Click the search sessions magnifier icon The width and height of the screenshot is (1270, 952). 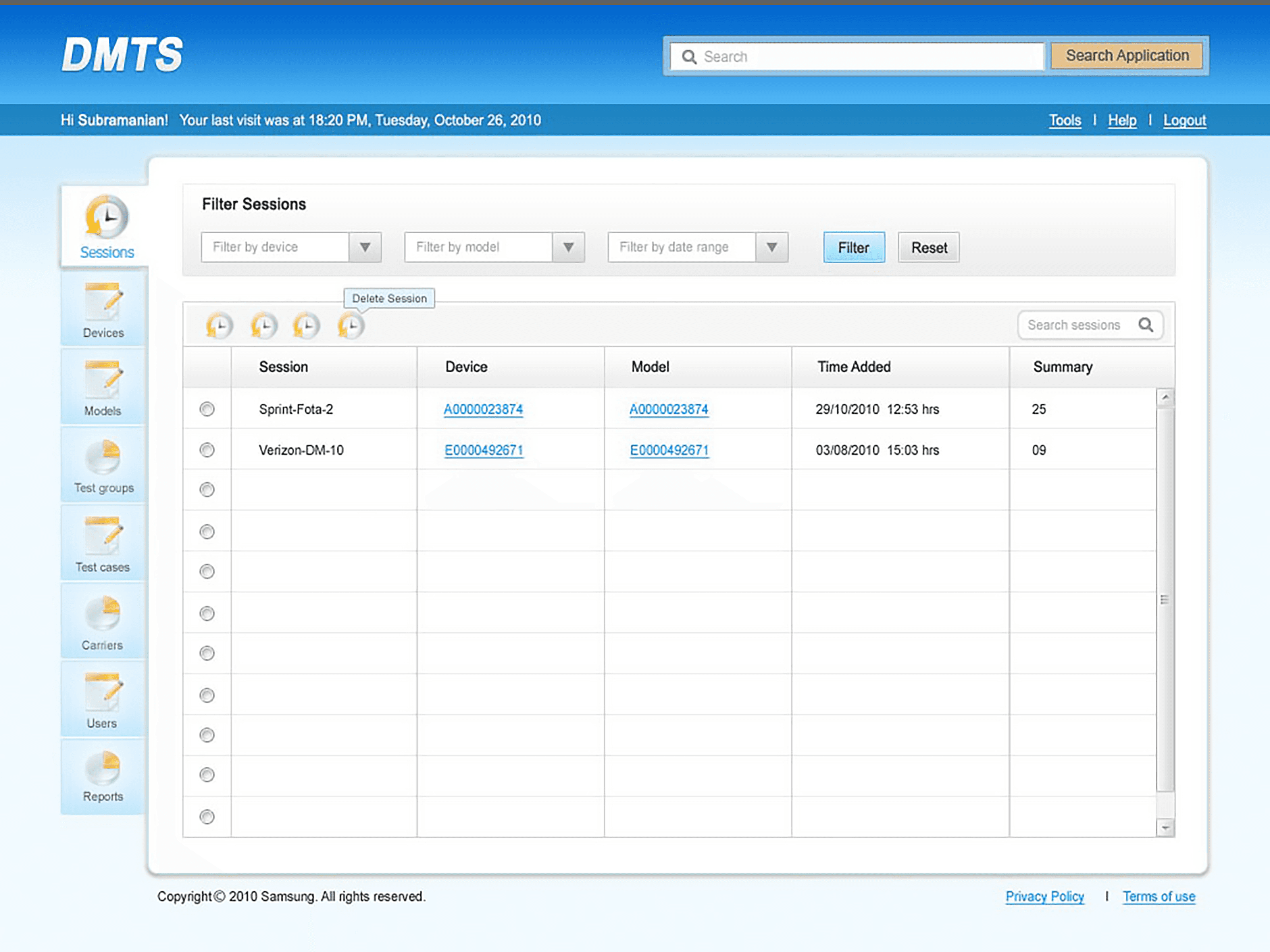(x=1145, y=325)
